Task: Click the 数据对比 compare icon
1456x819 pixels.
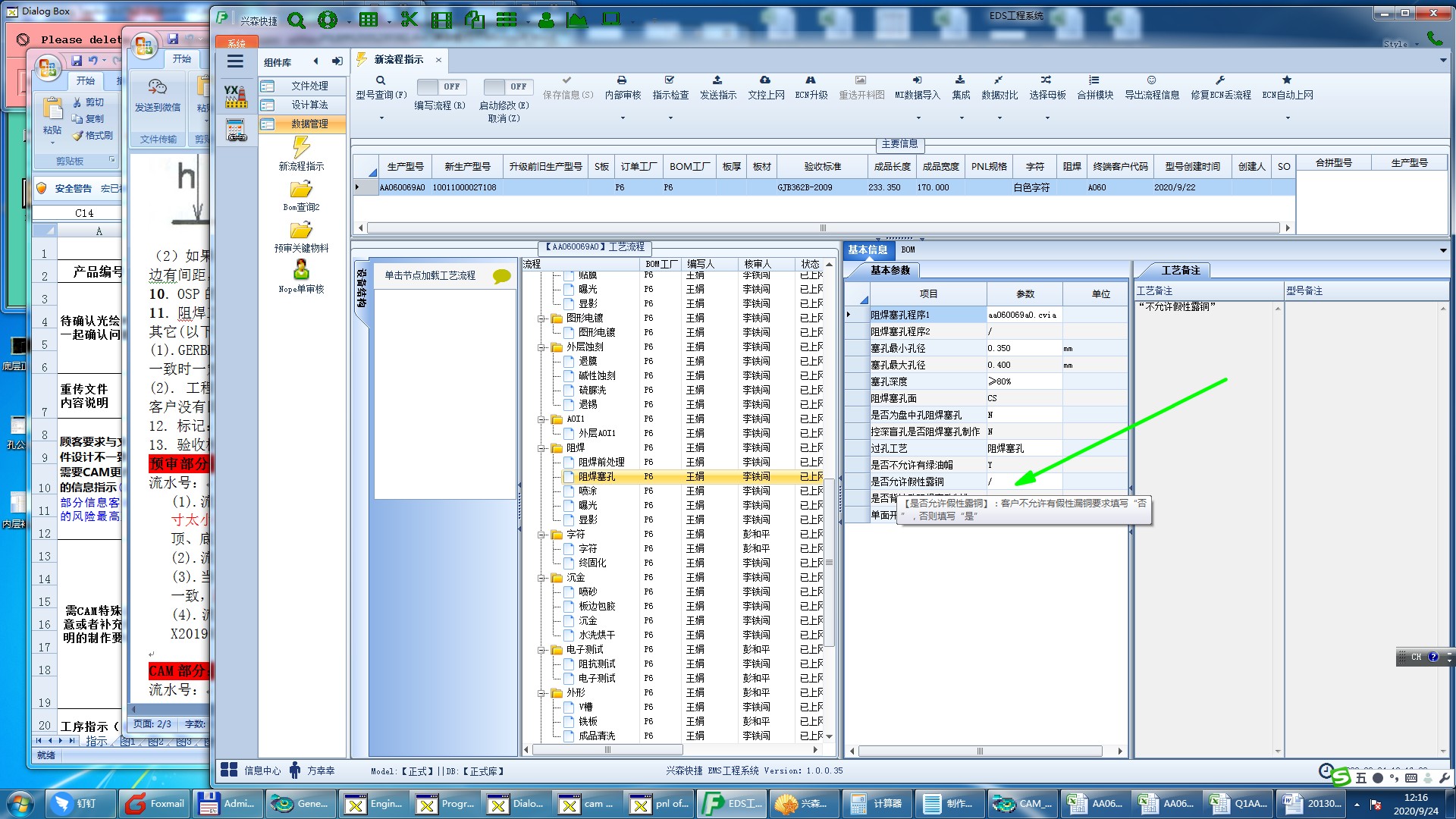Action: pyautogui.click(x=999, y=80)
